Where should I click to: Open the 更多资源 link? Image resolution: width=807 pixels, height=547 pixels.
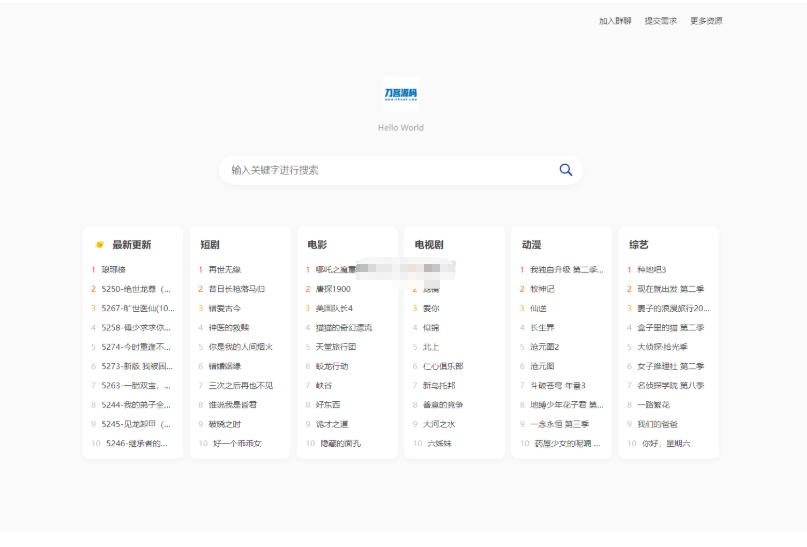pyautogui.click(x=706, y=21)
